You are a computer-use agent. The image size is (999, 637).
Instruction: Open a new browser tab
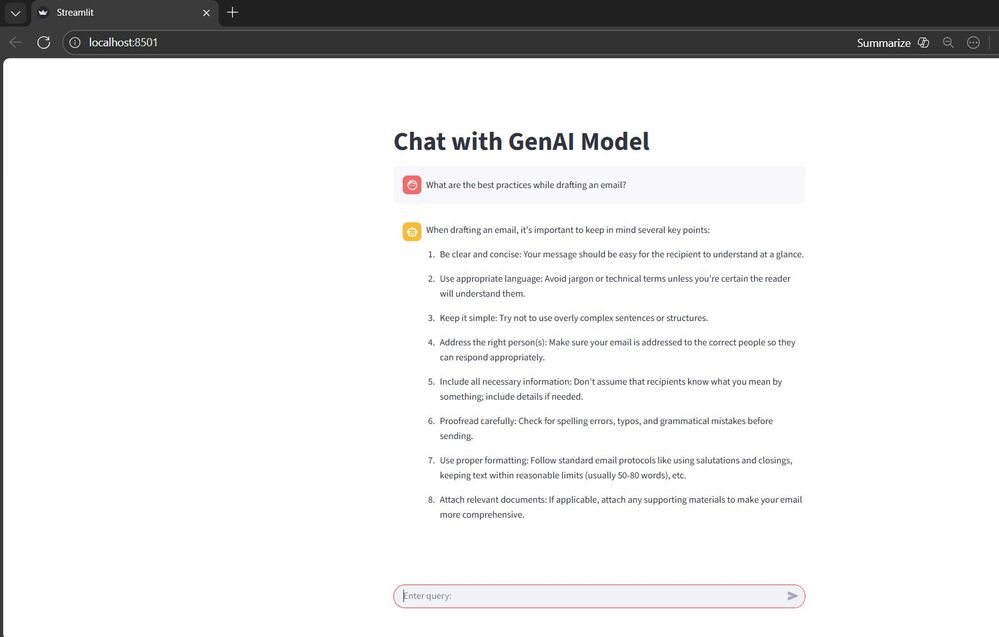coord(233,12)
